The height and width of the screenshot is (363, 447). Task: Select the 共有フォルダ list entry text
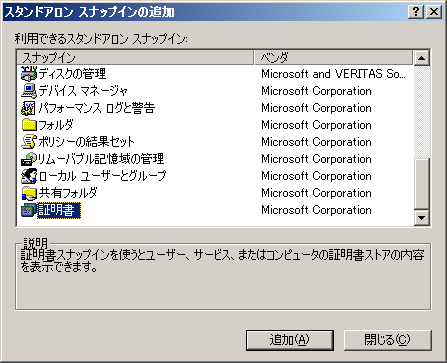(68, 193)
